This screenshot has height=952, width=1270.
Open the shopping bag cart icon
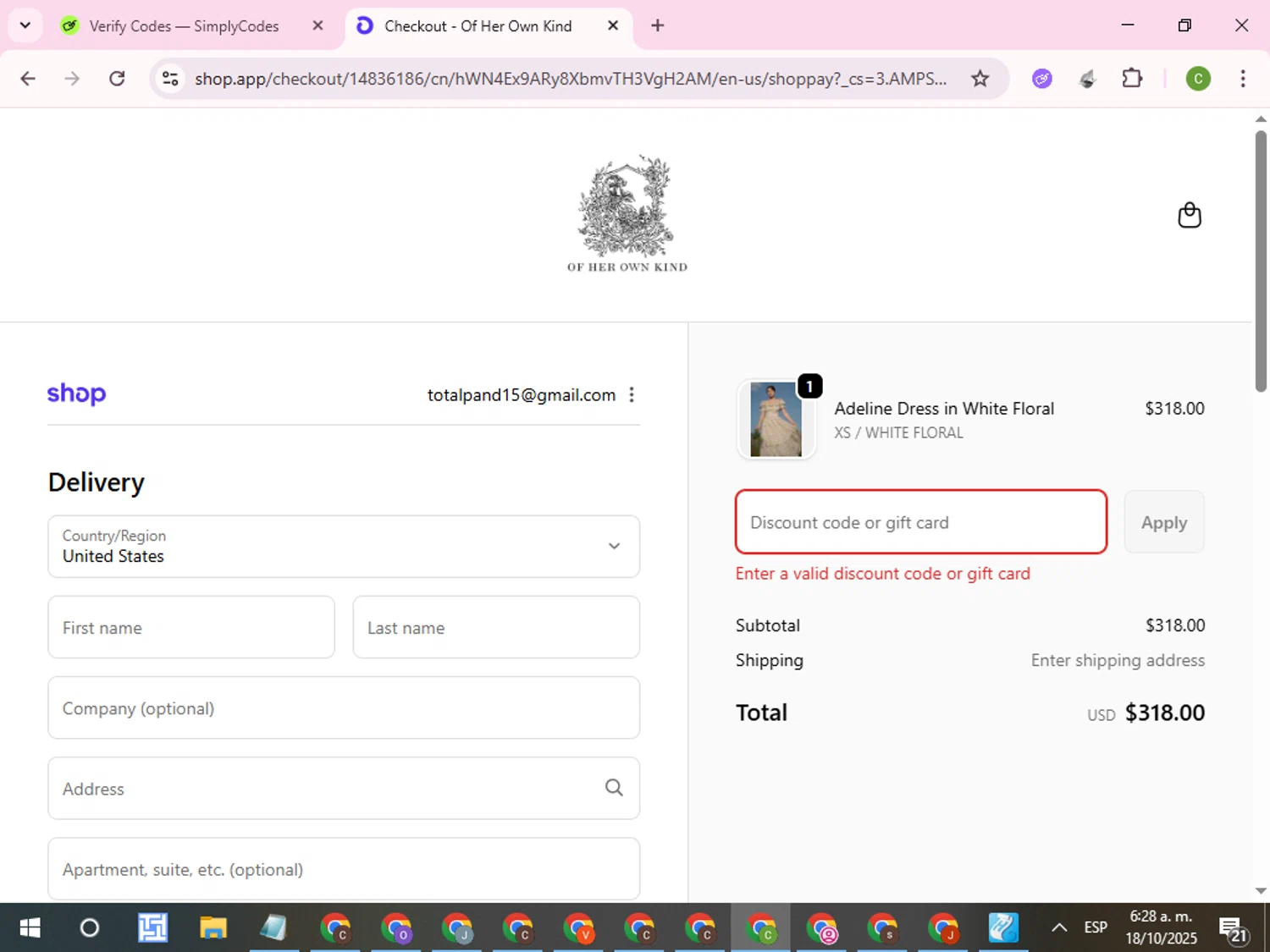tap(1190, 216)
